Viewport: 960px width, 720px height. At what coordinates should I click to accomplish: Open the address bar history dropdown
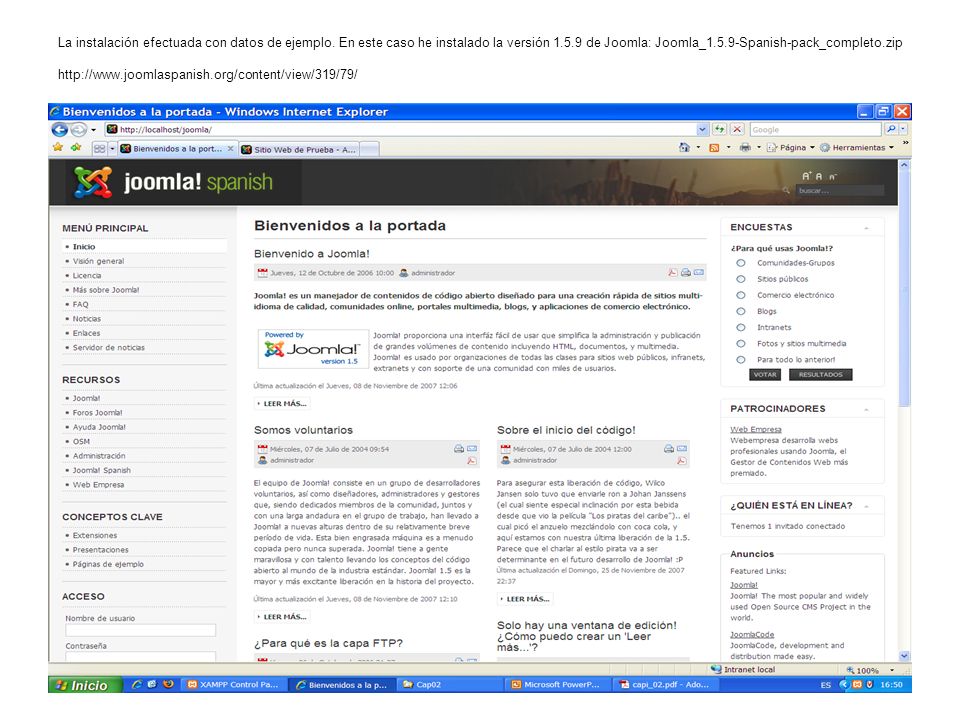(702, 129)
